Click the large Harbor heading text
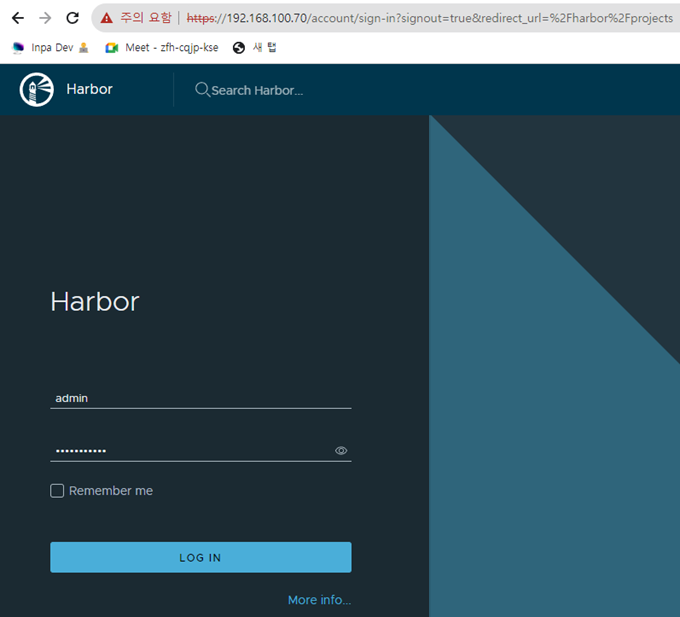 [95, 301]
